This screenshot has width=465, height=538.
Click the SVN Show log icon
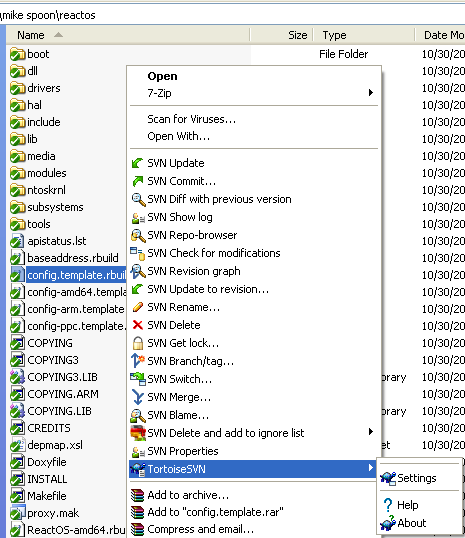click(x=138, y=218)
